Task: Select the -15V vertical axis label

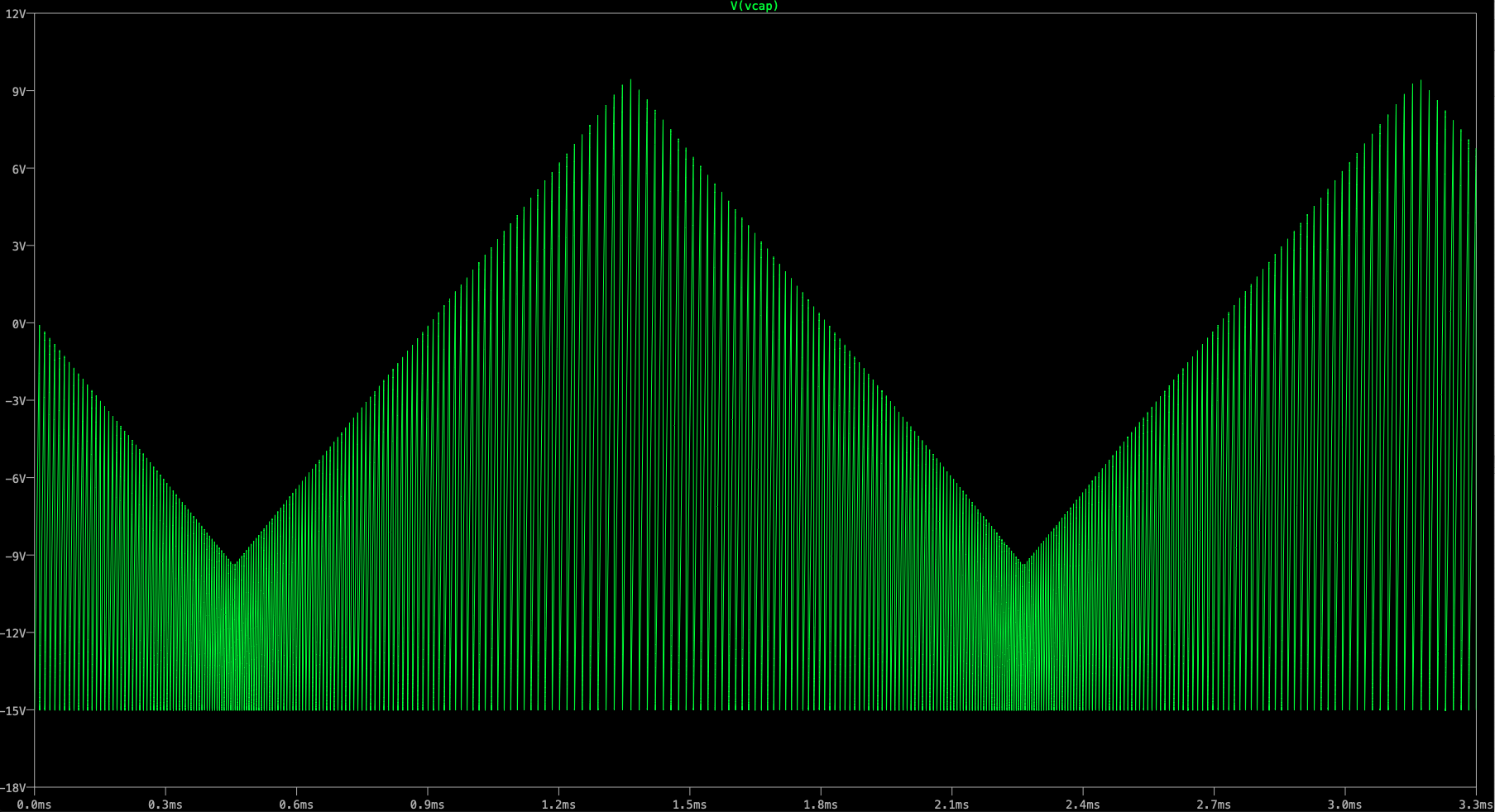Action: 15,710
